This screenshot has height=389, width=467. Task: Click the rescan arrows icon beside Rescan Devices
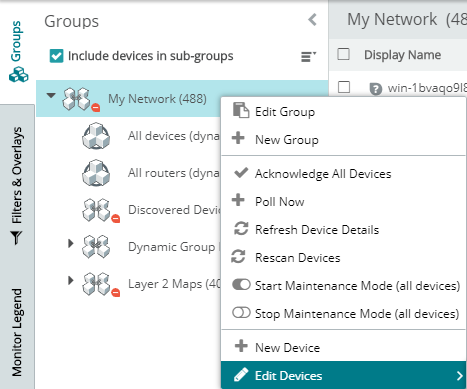click(238, 256)
